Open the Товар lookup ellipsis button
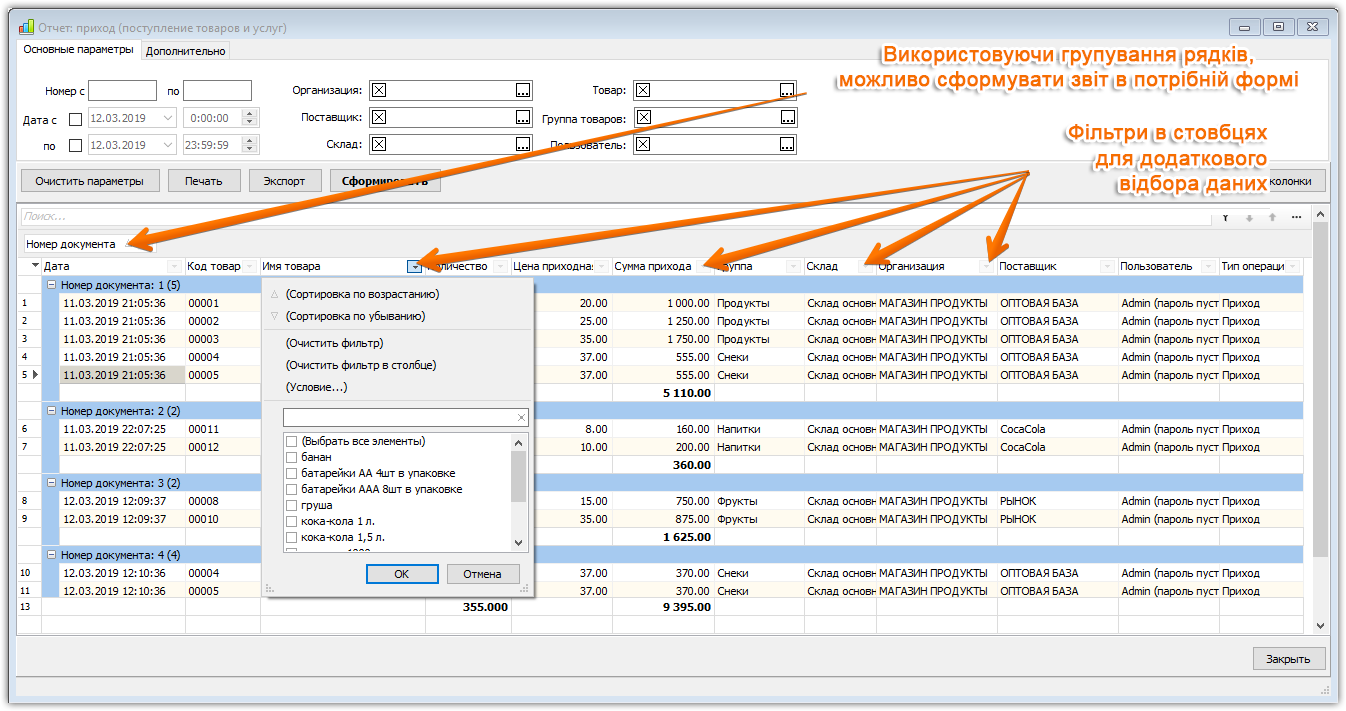Screen dimensions: 1346x711 (x=787, y=91)
